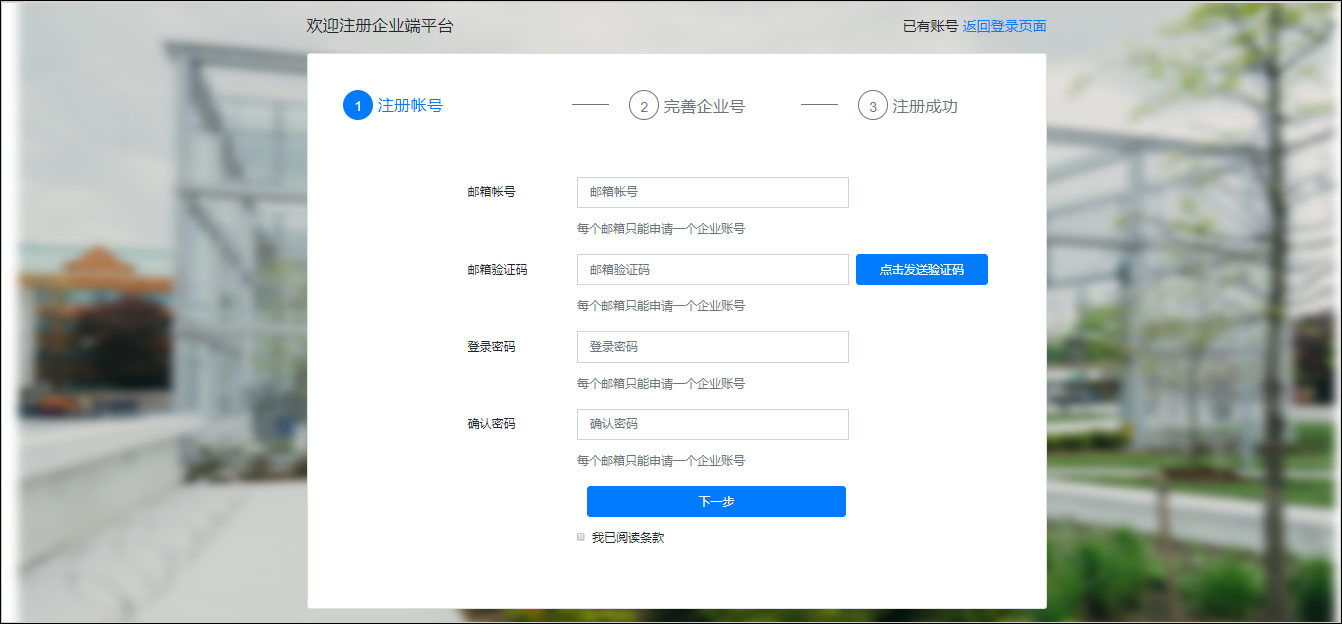Screen dimensions: 1342x625
Task: Select the 登录密码 input field
Action: (x=713, y=347)
